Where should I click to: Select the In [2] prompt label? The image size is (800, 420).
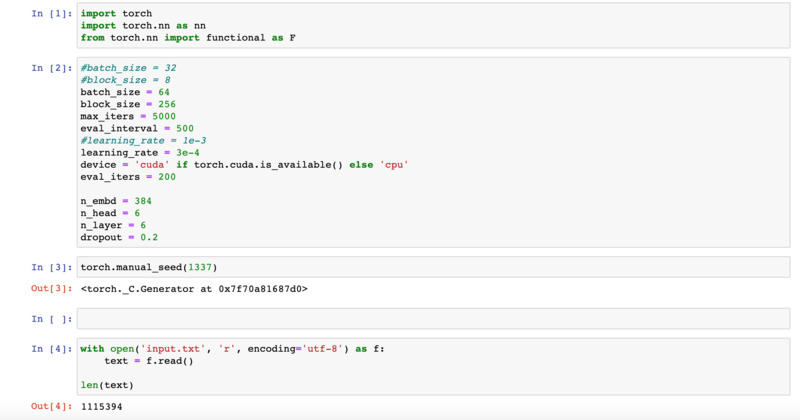(x=52, y=68)
